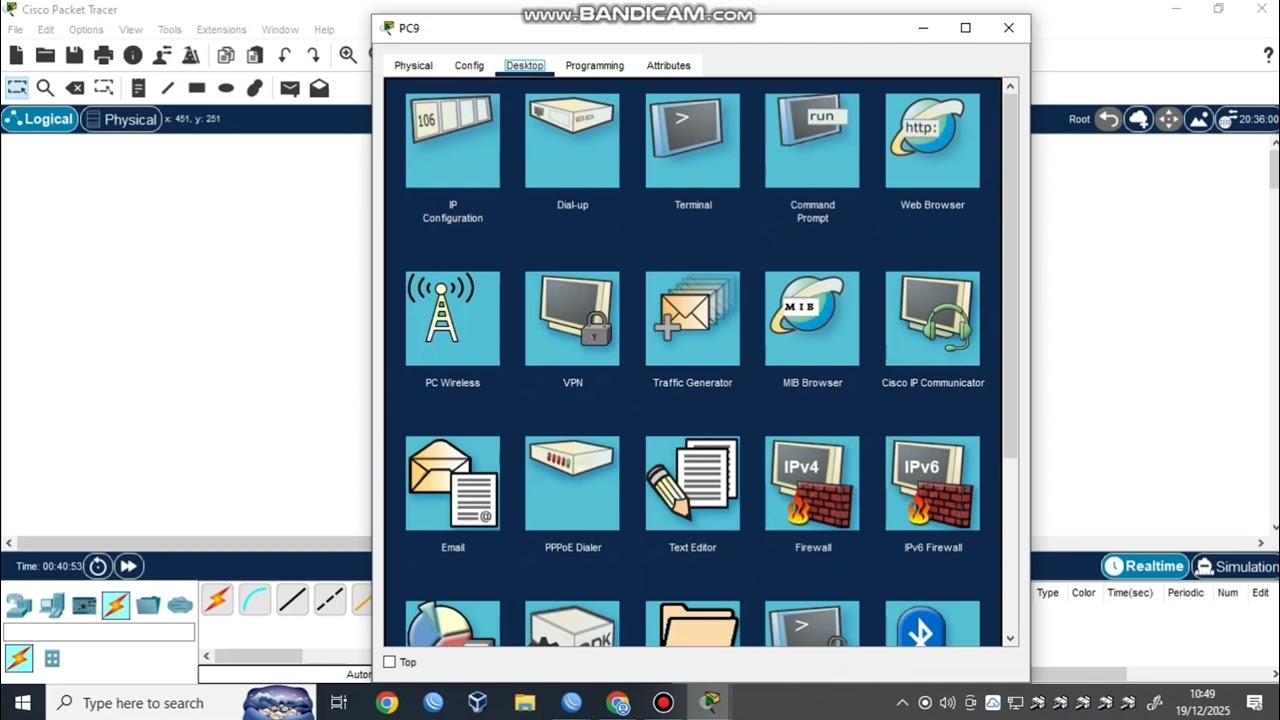Click the PC9 desktop vertical scrollbar down arrow
Screen dimensions: 1280x720
pyautogui.click(x=1010, y=638)
